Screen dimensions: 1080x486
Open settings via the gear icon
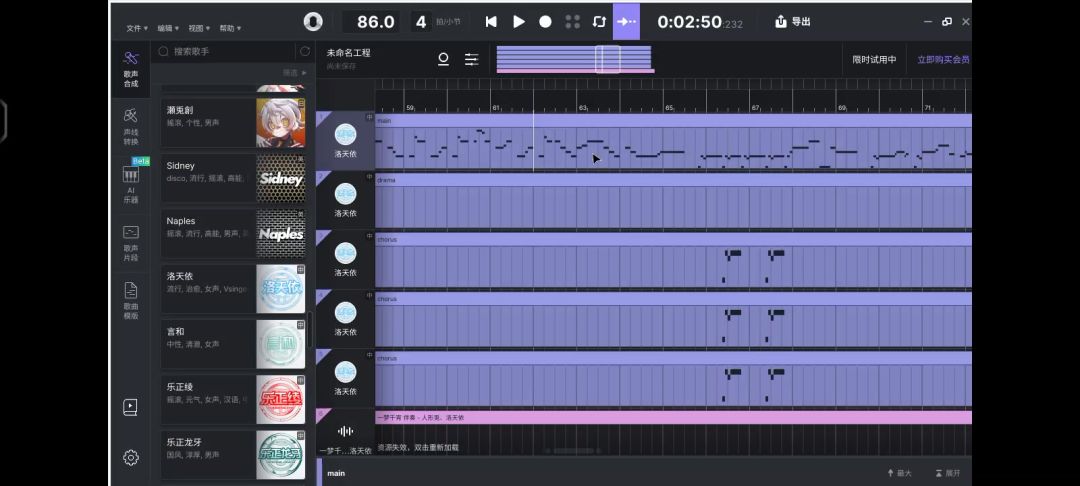(x=131, y=458)
